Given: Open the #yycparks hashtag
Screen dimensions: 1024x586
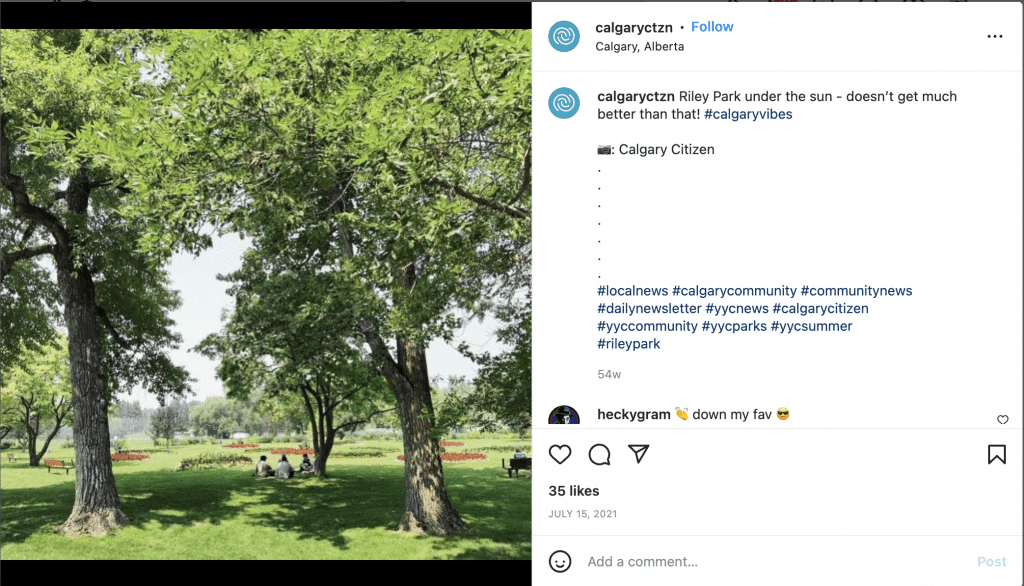Looking at the screenshot, I should tap(734, 326).
